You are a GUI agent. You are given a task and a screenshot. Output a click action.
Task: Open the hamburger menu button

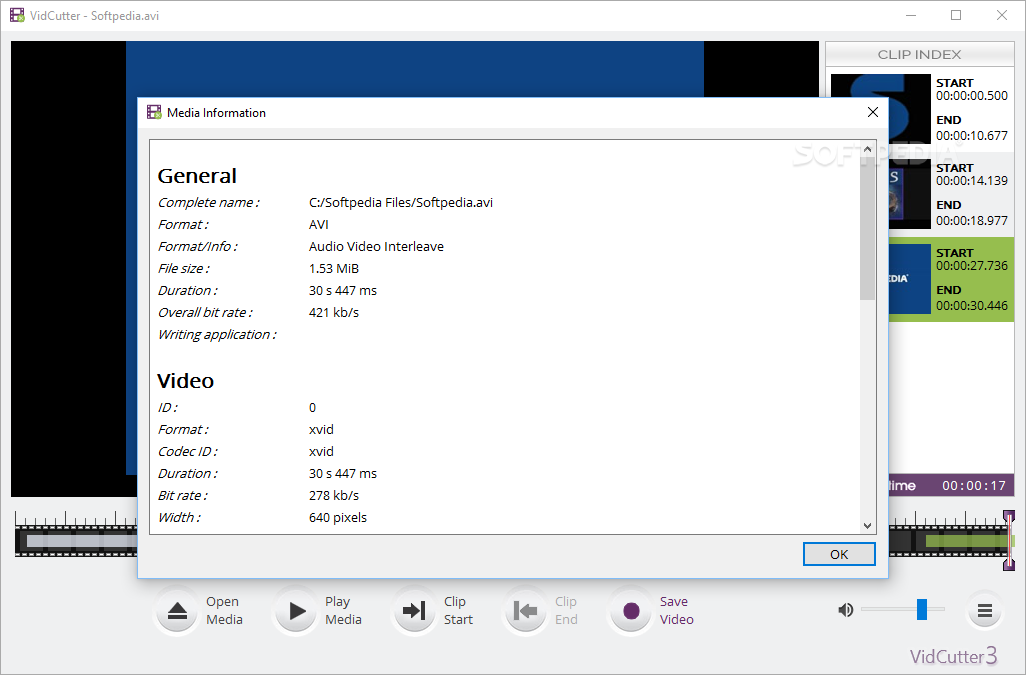click(985, 611)
